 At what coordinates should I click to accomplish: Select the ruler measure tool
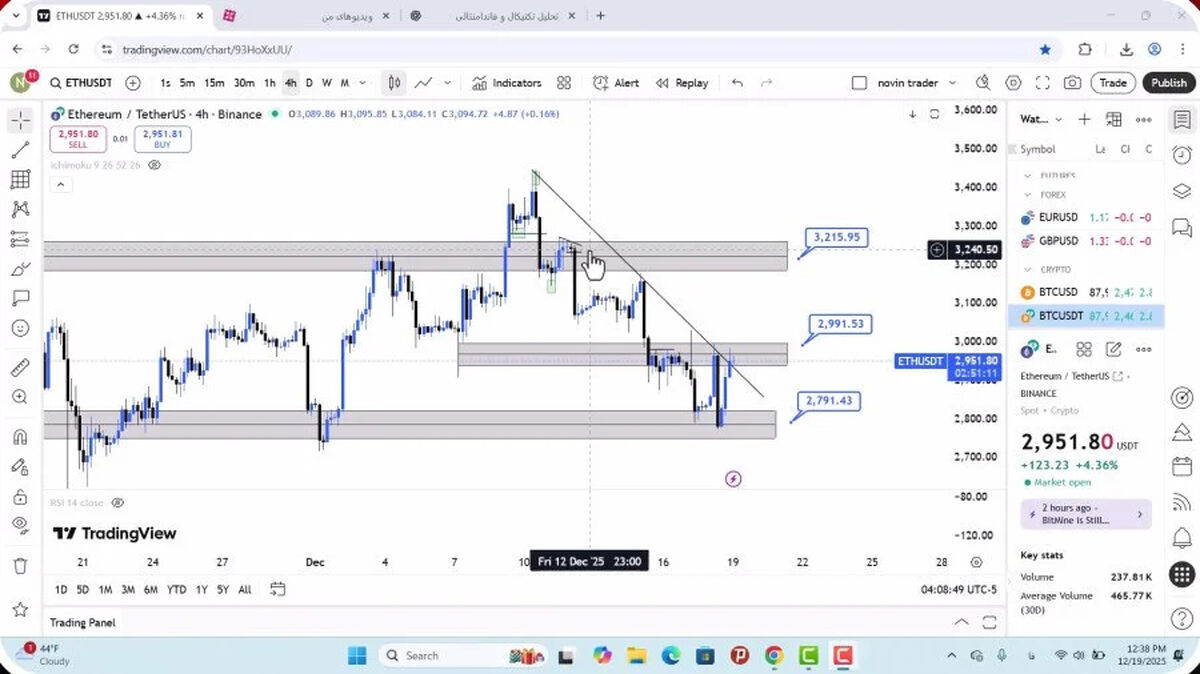point(20,367)
